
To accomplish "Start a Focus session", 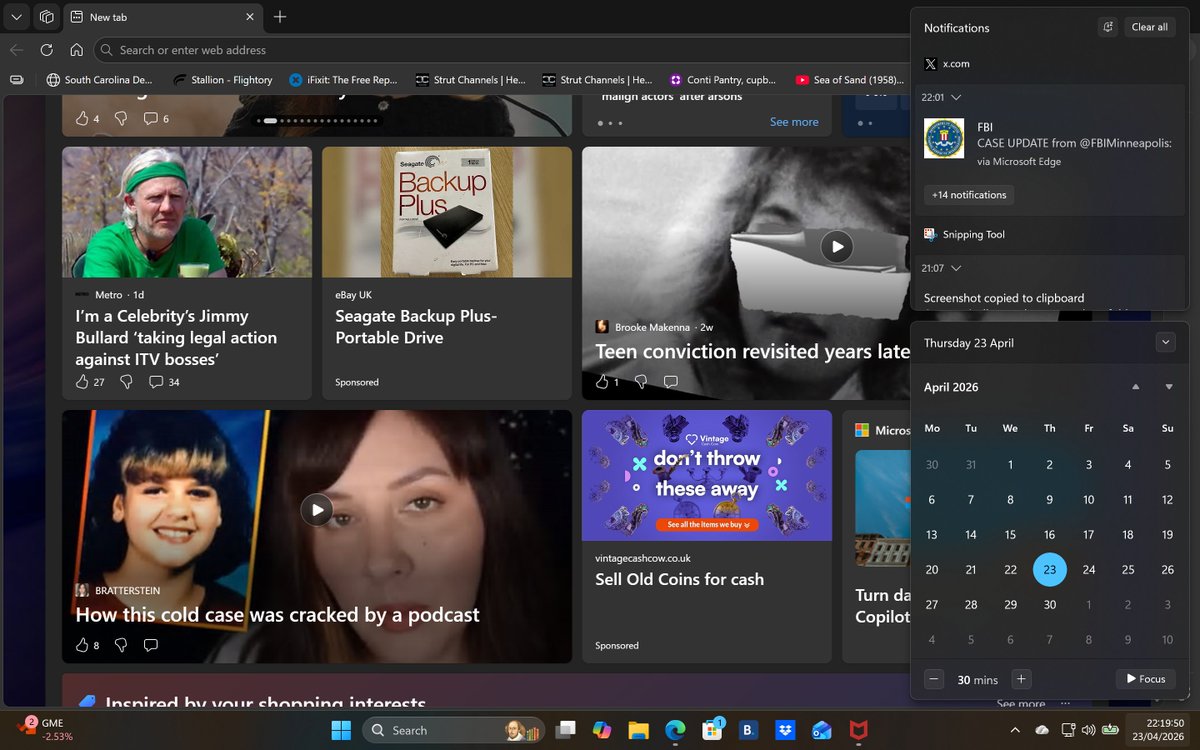I will 1145,679.
